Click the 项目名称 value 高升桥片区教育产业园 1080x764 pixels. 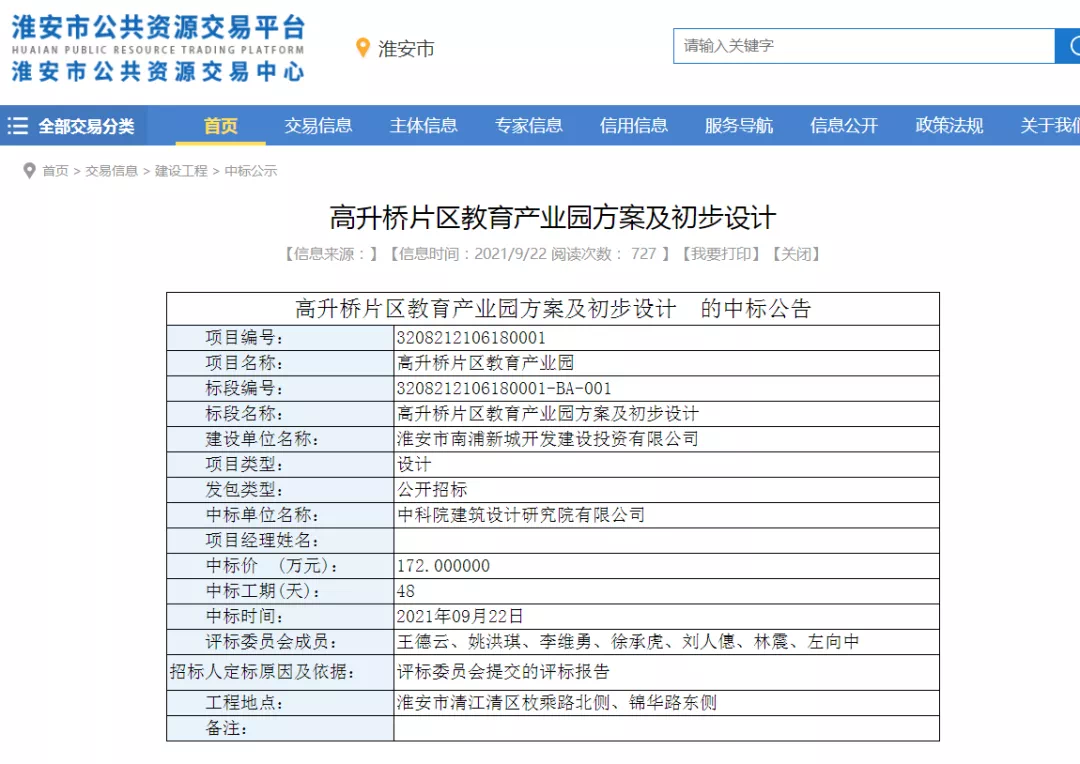coord(486,363)
